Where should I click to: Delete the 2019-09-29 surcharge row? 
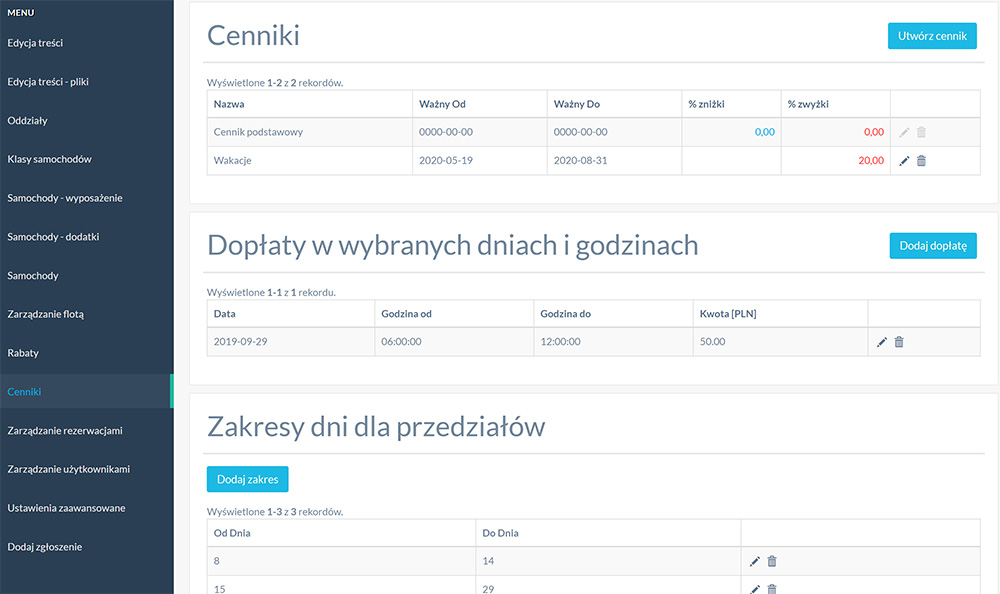click(x=899, y=342)
